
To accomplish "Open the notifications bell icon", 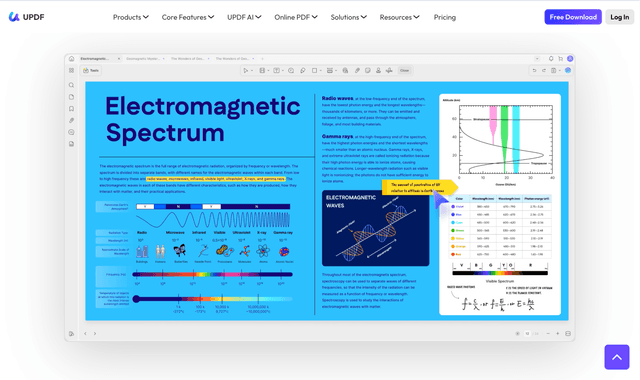I will (x=551, y=59).
